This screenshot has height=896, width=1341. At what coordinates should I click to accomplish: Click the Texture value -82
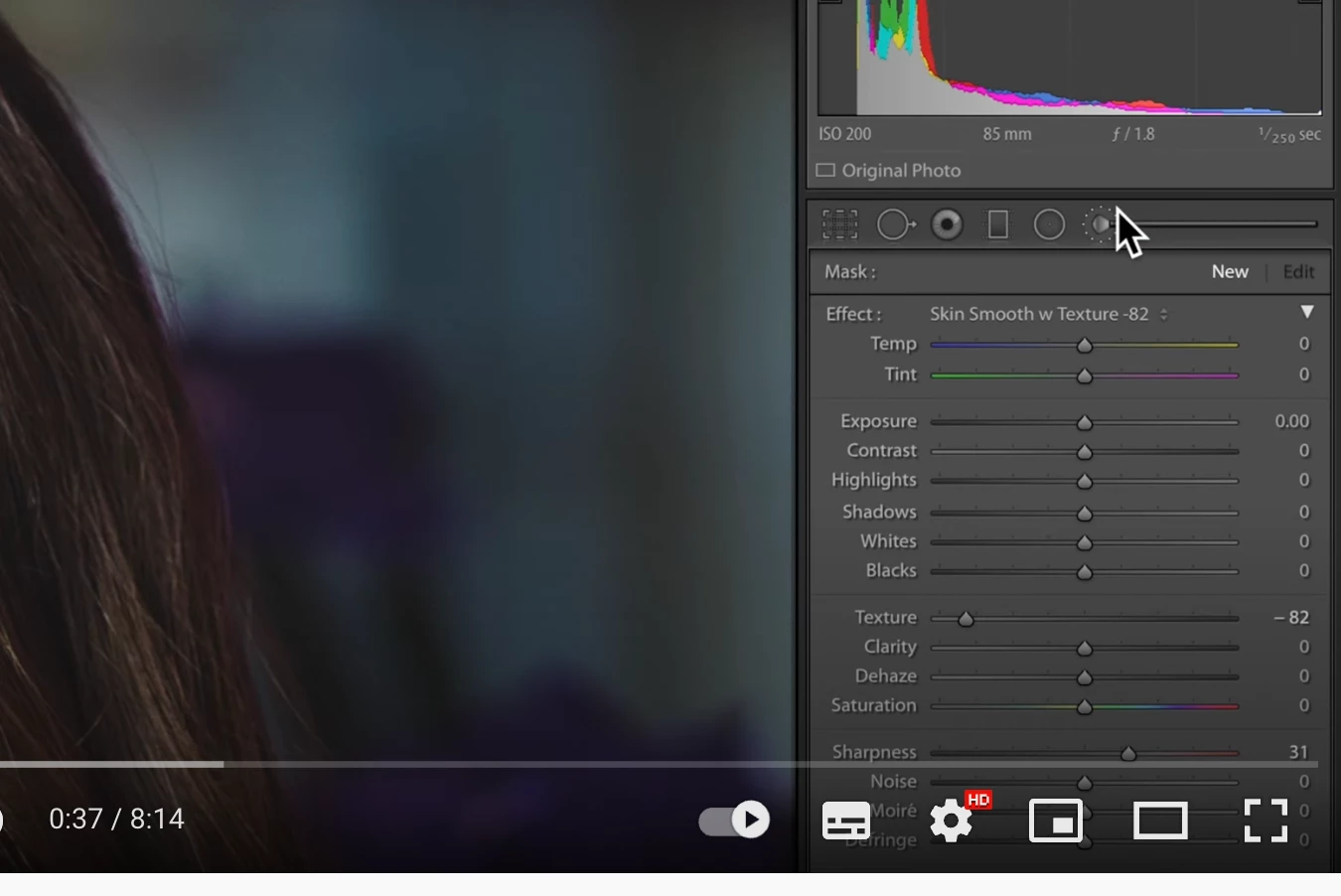coord(1291,618)
